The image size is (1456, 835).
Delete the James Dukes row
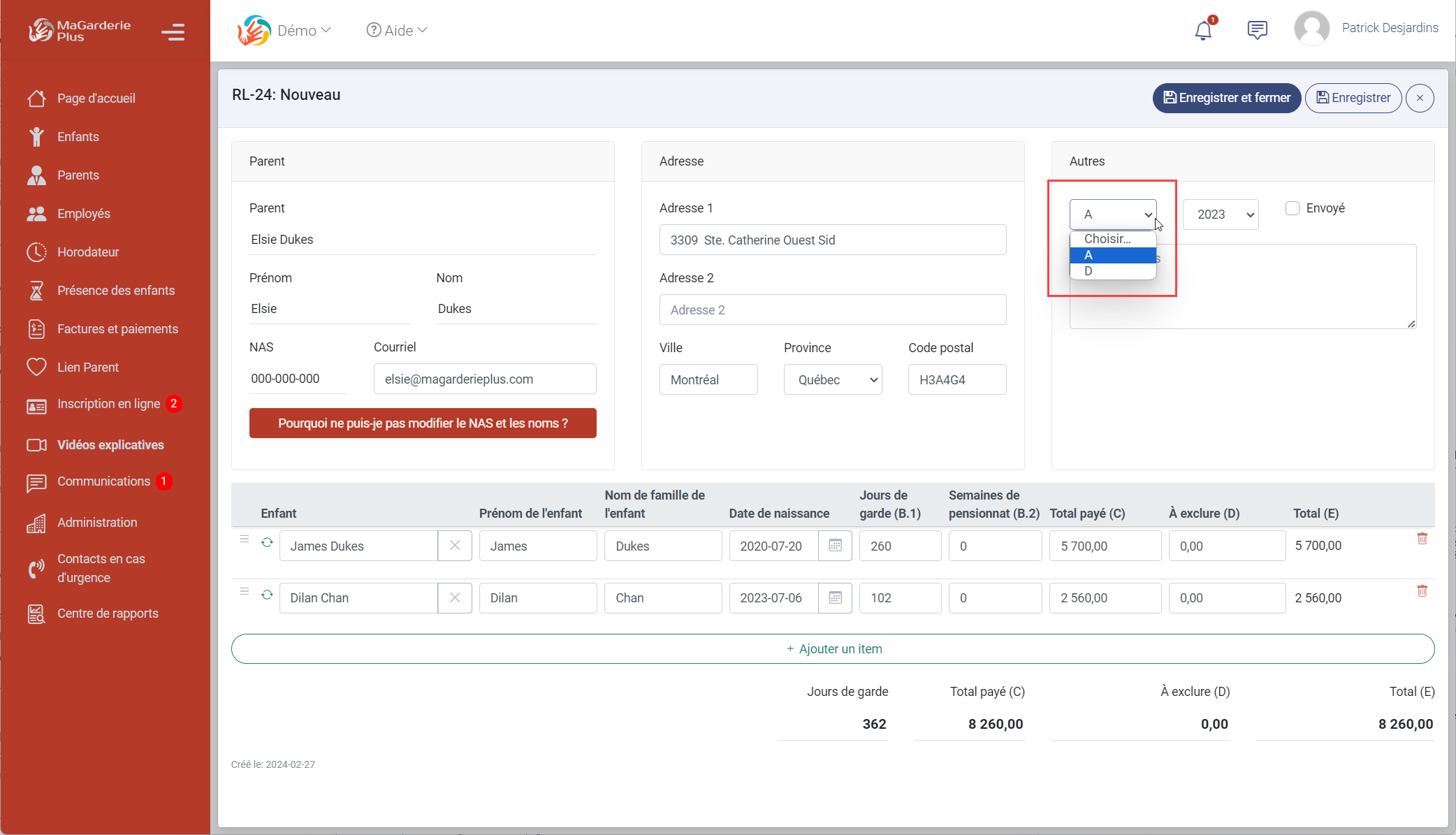pos(1422,539)
